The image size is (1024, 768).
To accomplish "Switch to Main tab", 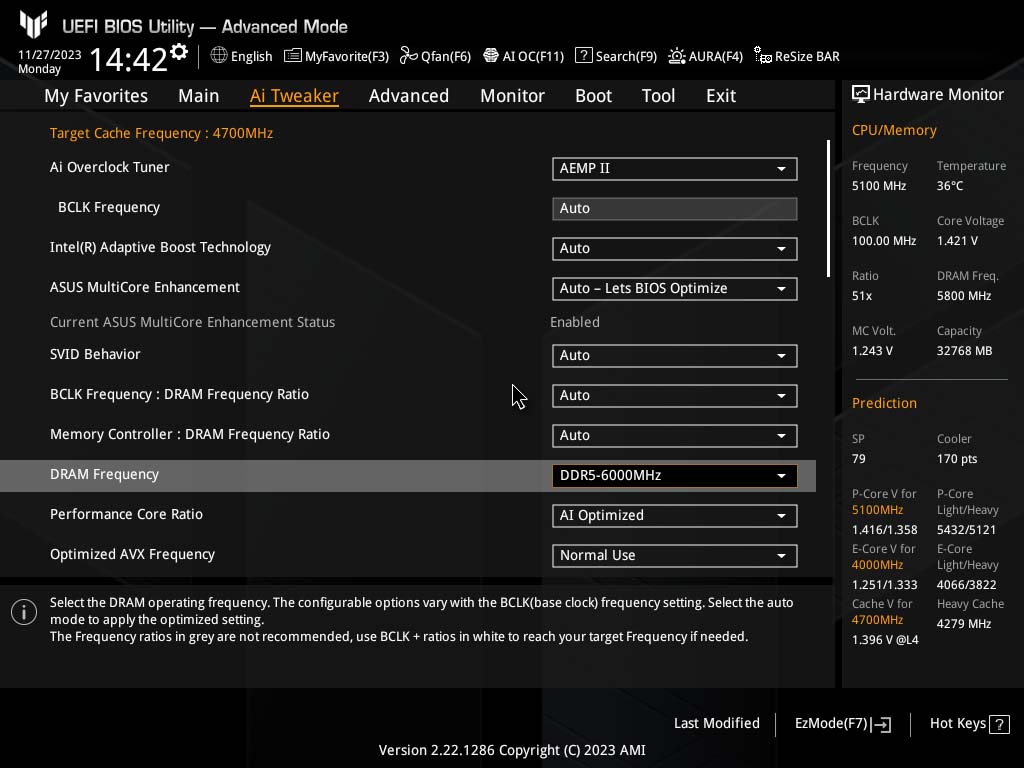I will [x=199, y=96].
